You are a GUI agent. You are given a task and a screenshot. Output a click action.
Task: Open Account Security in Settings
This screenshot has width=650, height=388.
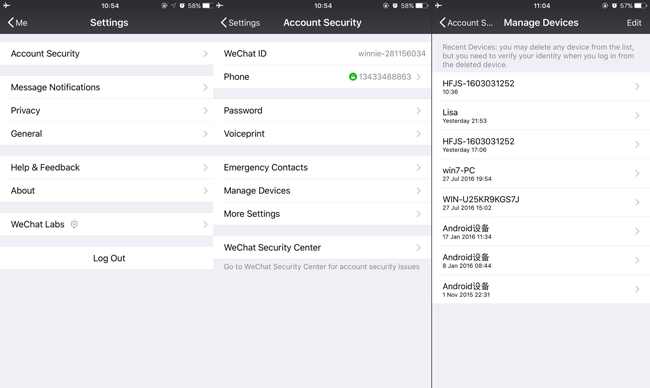click(x=107, y=53)
